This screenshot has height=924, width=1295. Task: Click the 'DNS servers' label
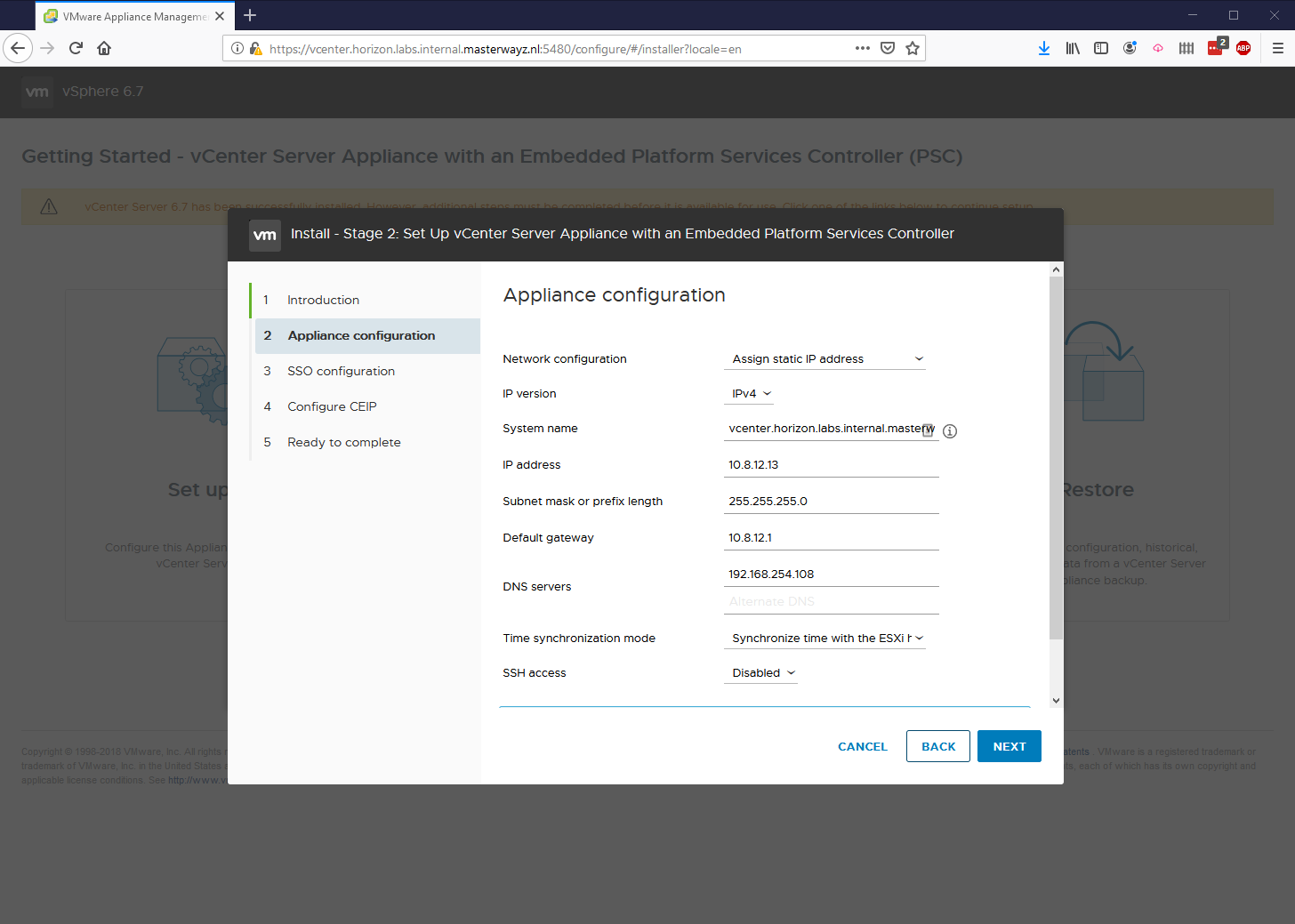pos(537,587)
